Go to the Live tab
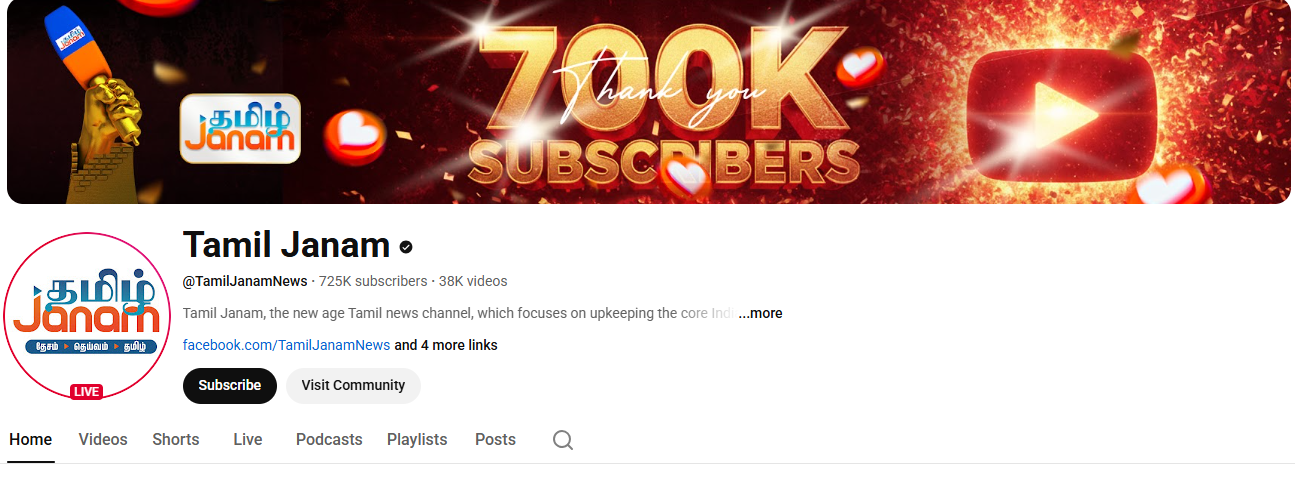This screenshot has width=1295, height=487. point(248,439)
